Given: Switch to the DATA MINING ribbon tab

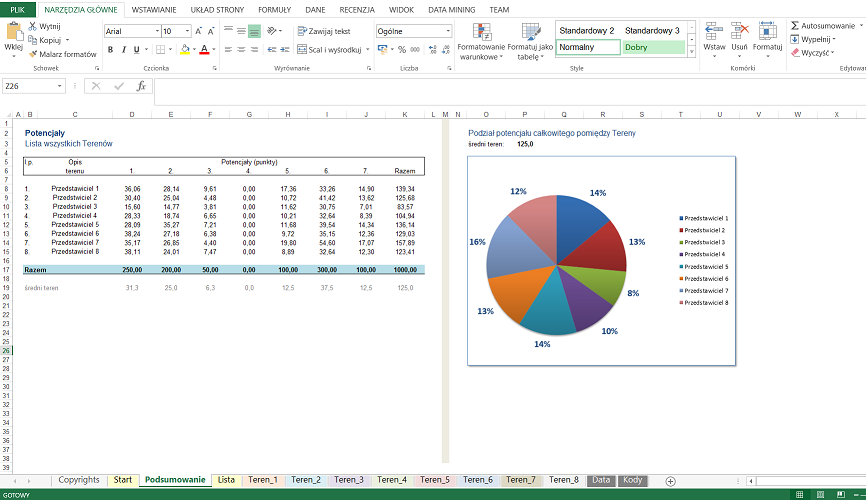Looking at the screenshot, I should 451,9.
